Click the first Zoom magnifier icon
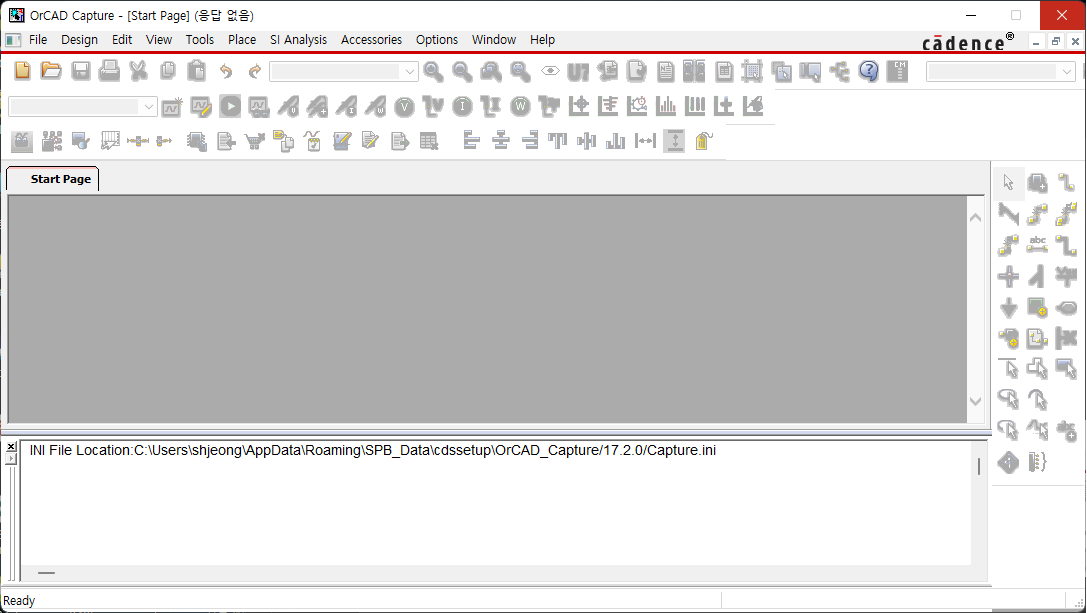Image resolution: width=1087 pixels, height=613 pixels. click(433, 71)
